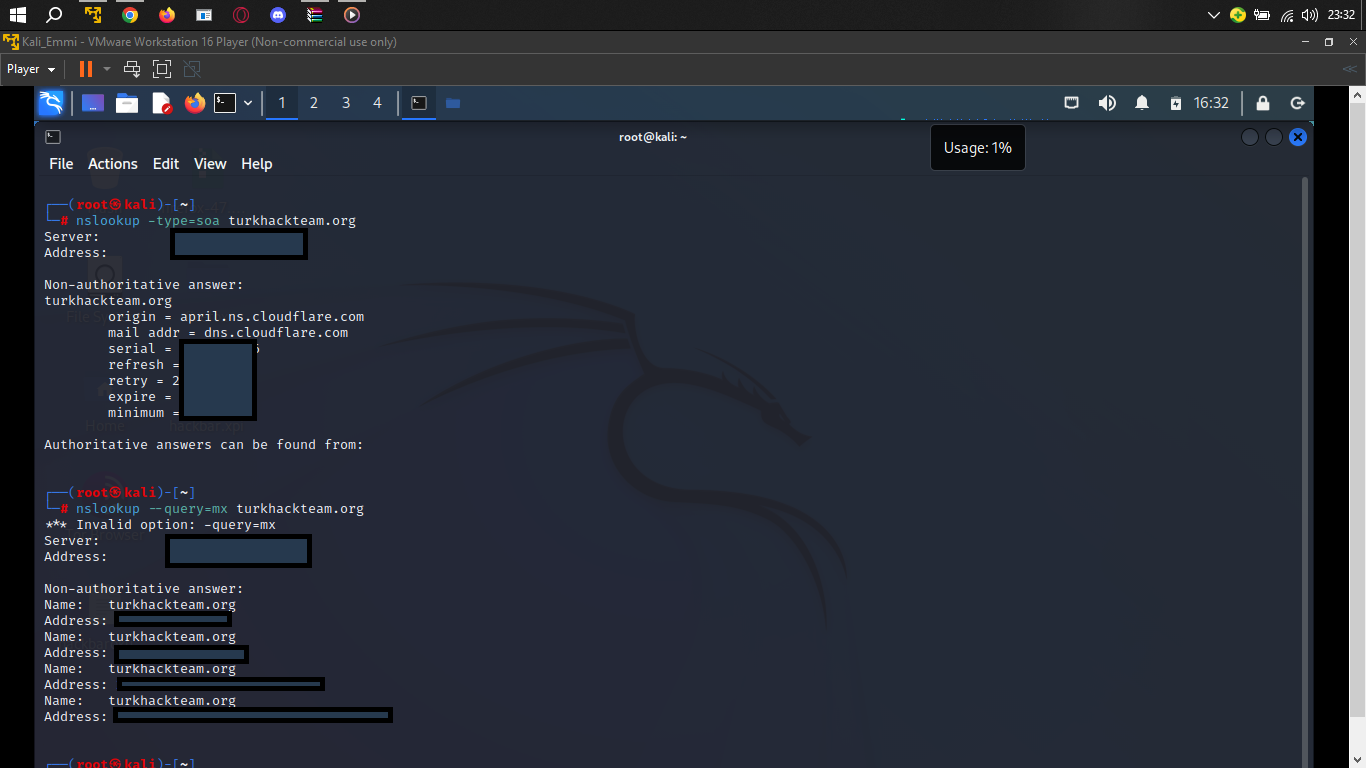Open the Windows clock showing 23:32
Screen dimensions: 1366x768
(1341, 15)
